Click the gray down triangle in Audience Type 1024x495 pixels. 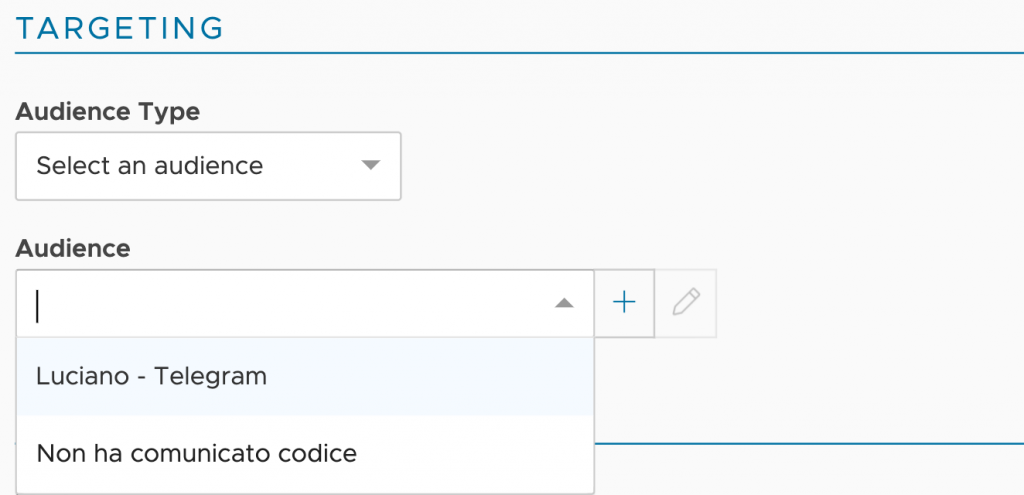pyautogui.click(x=370, y=165)
